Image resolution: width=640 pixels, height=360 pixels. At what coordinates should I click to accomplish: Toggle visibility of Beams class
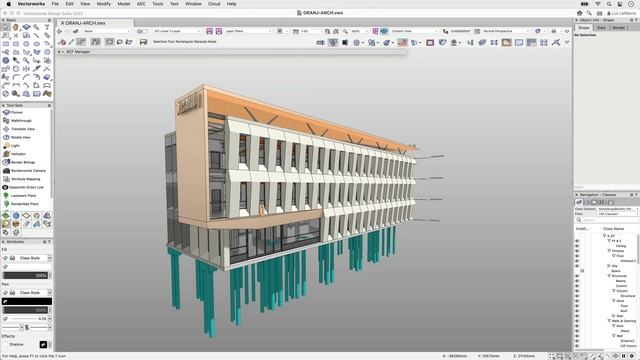coord(577,281)
